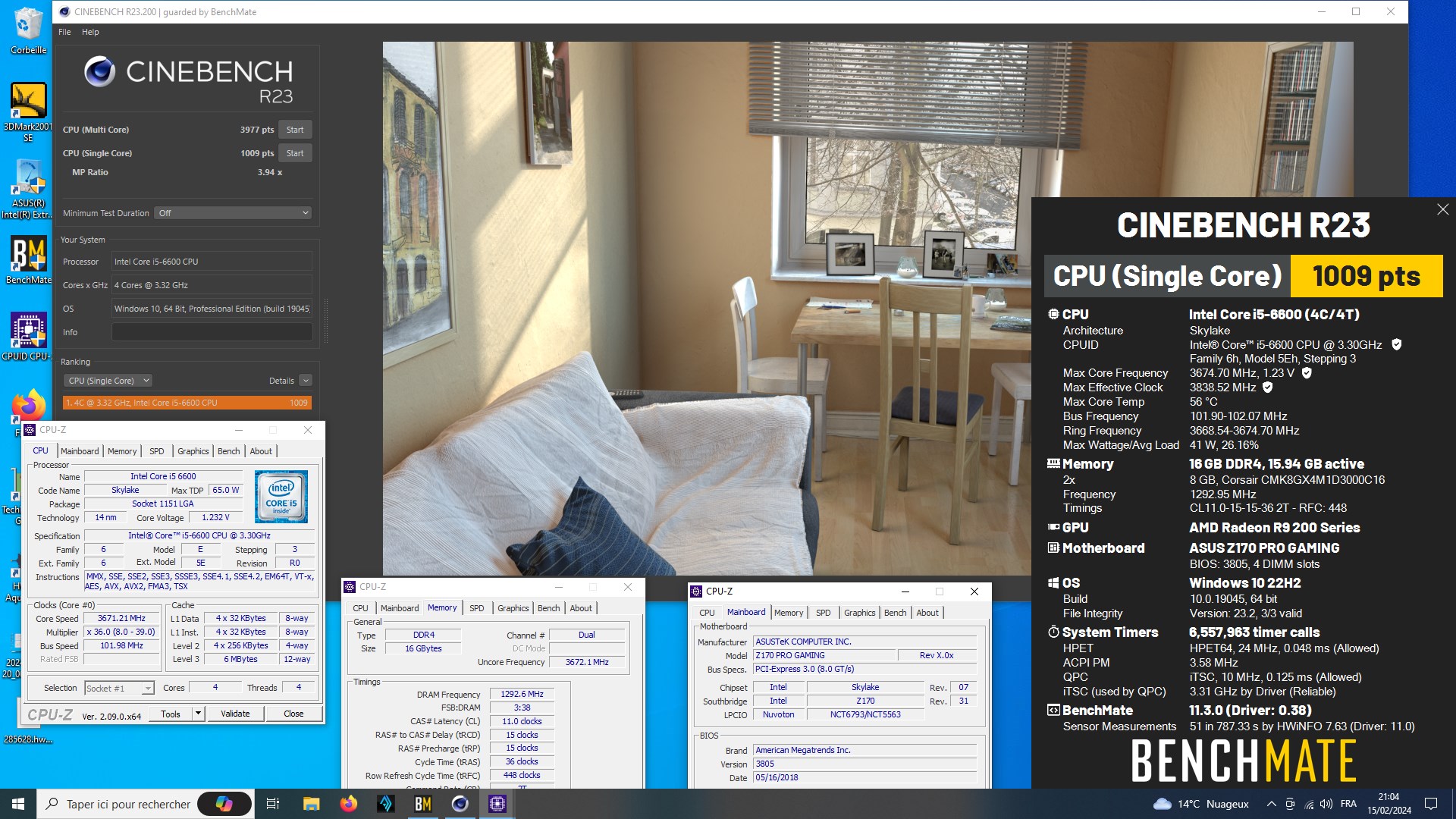Open the BenchMate desktop shortcut
This screenshot has width=1456, height=819.
click(28, 260)
